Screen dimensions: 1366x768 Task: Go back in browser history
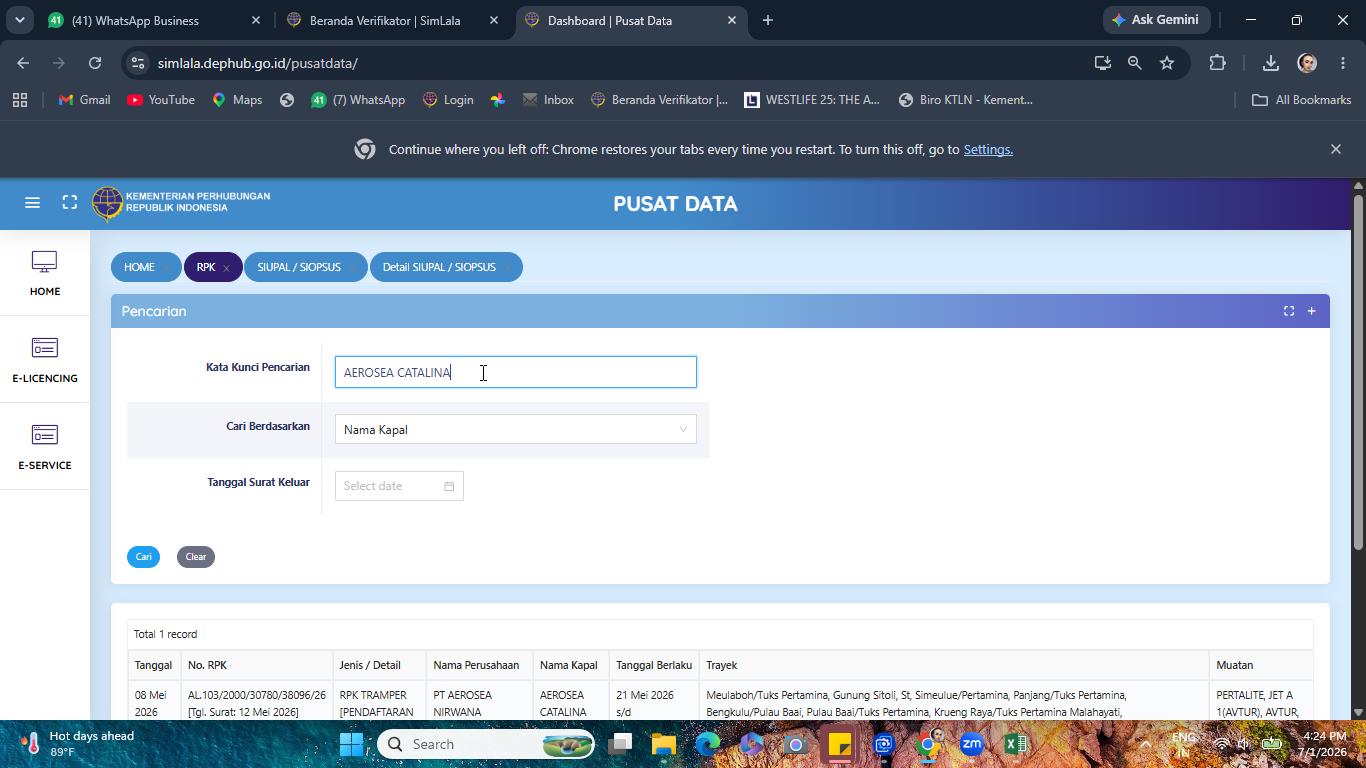point(23,63)
